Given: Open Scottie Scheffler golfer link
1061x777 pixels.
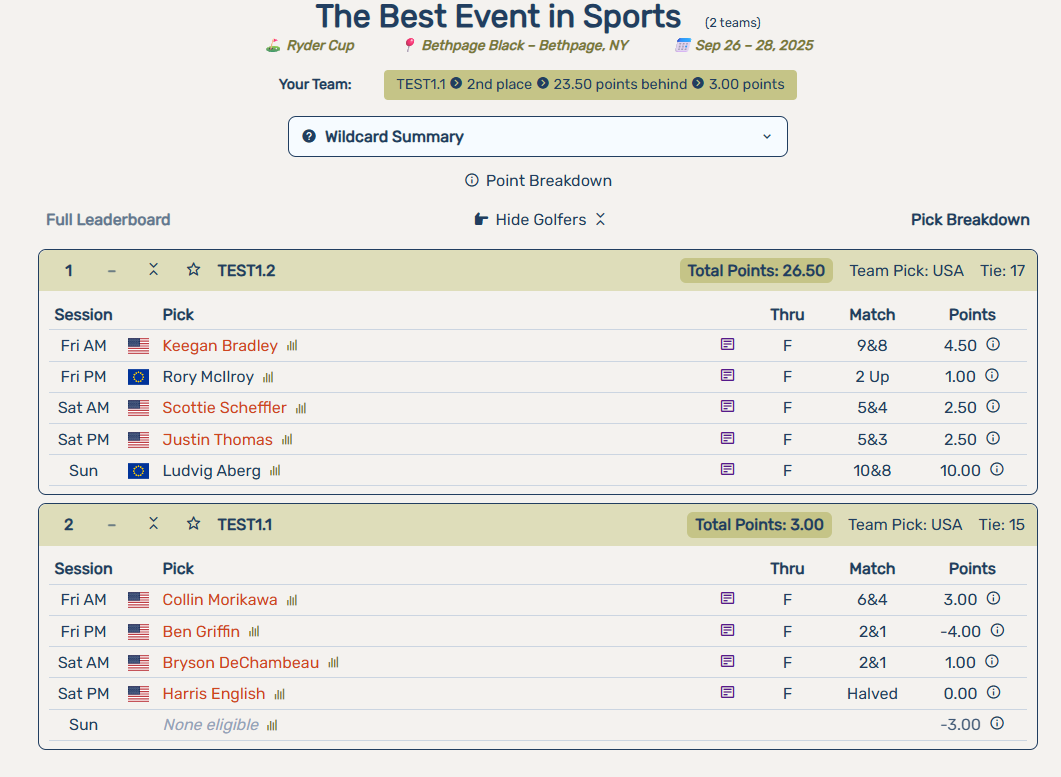Looking at the screenshot, I should pyautogui.click(x=225, y=408).
